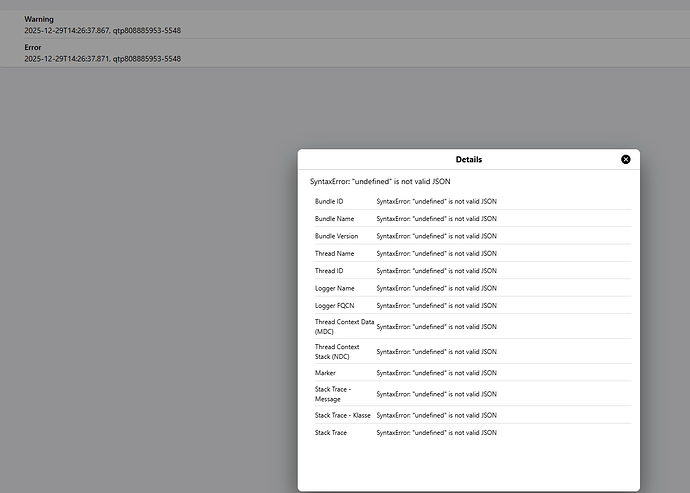
Task: Click the Thread Name row label
Action: tap(335, 253)
